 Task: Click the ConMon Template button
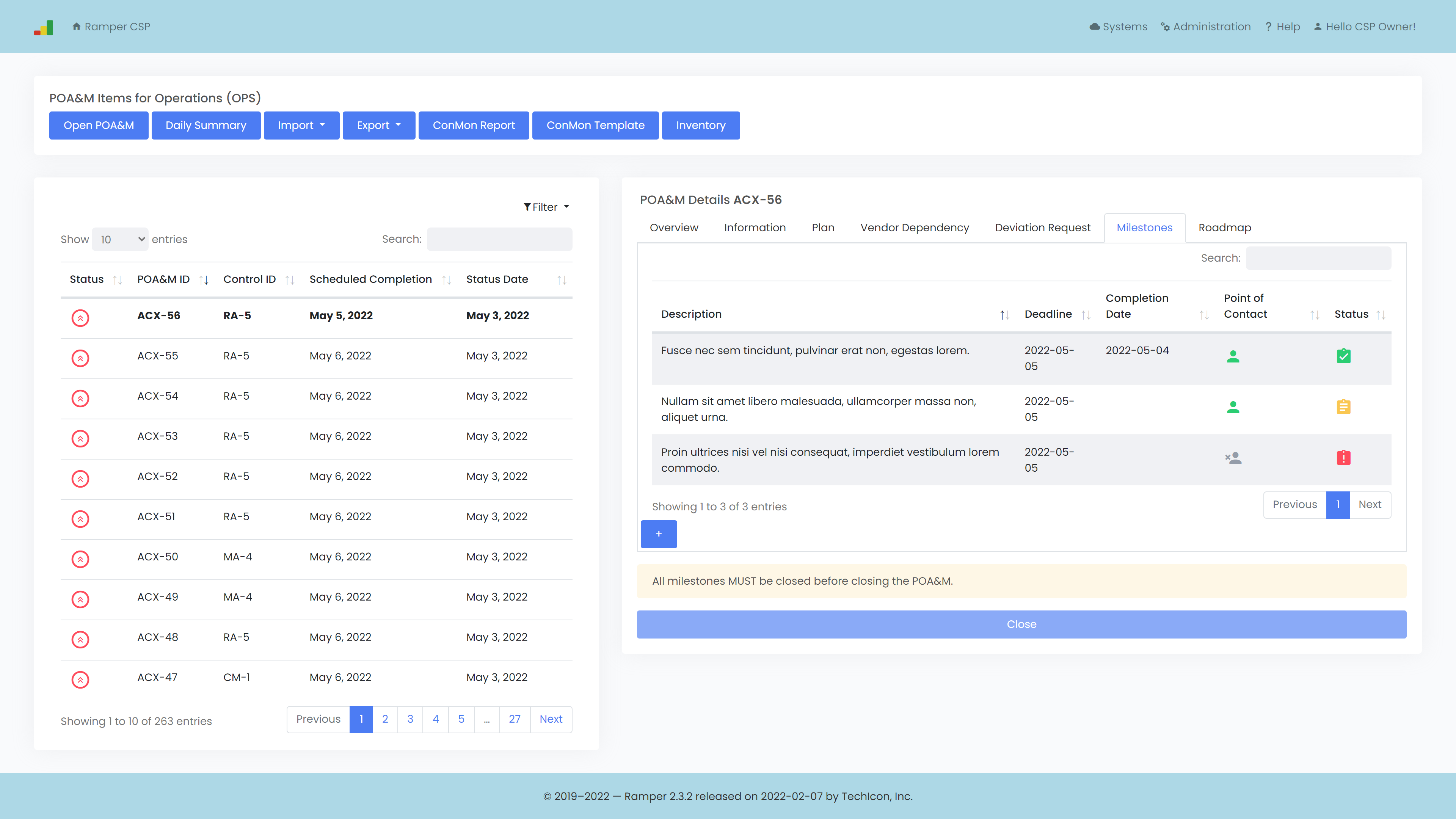(595, 125)
